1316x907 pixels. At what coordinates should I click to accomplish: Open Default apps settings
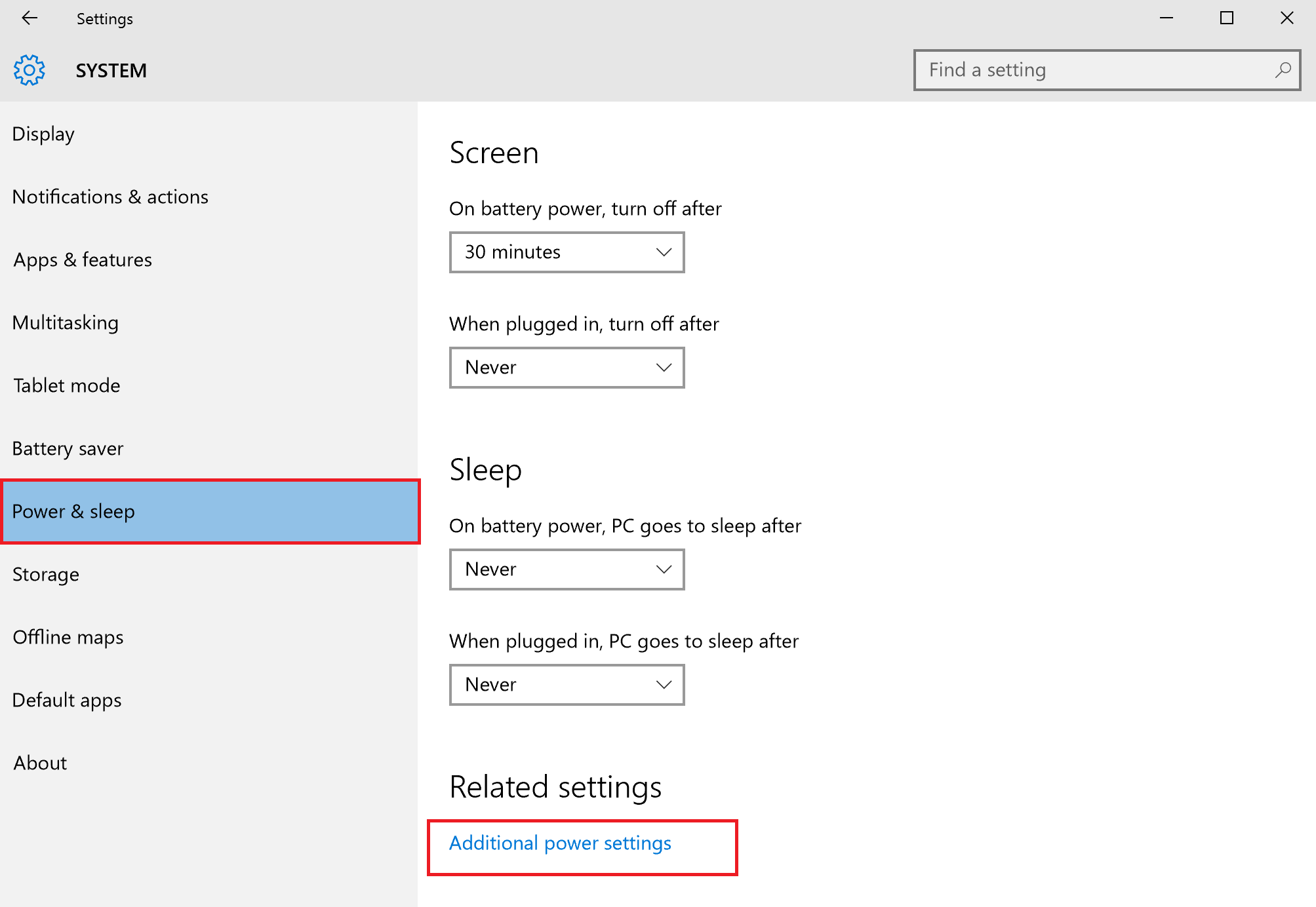click(x=67, y=700)
